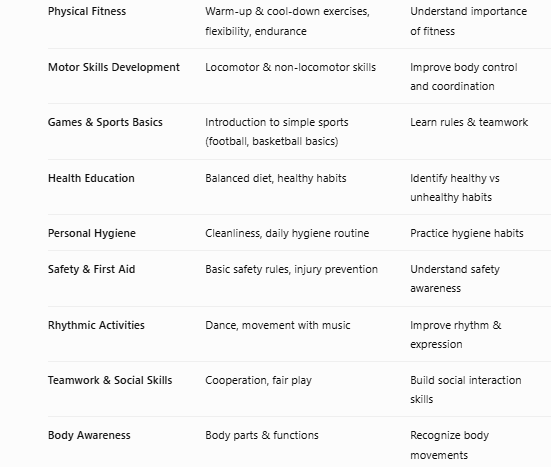Select the Rhythmic Activities heading

[x=96, y=325]
